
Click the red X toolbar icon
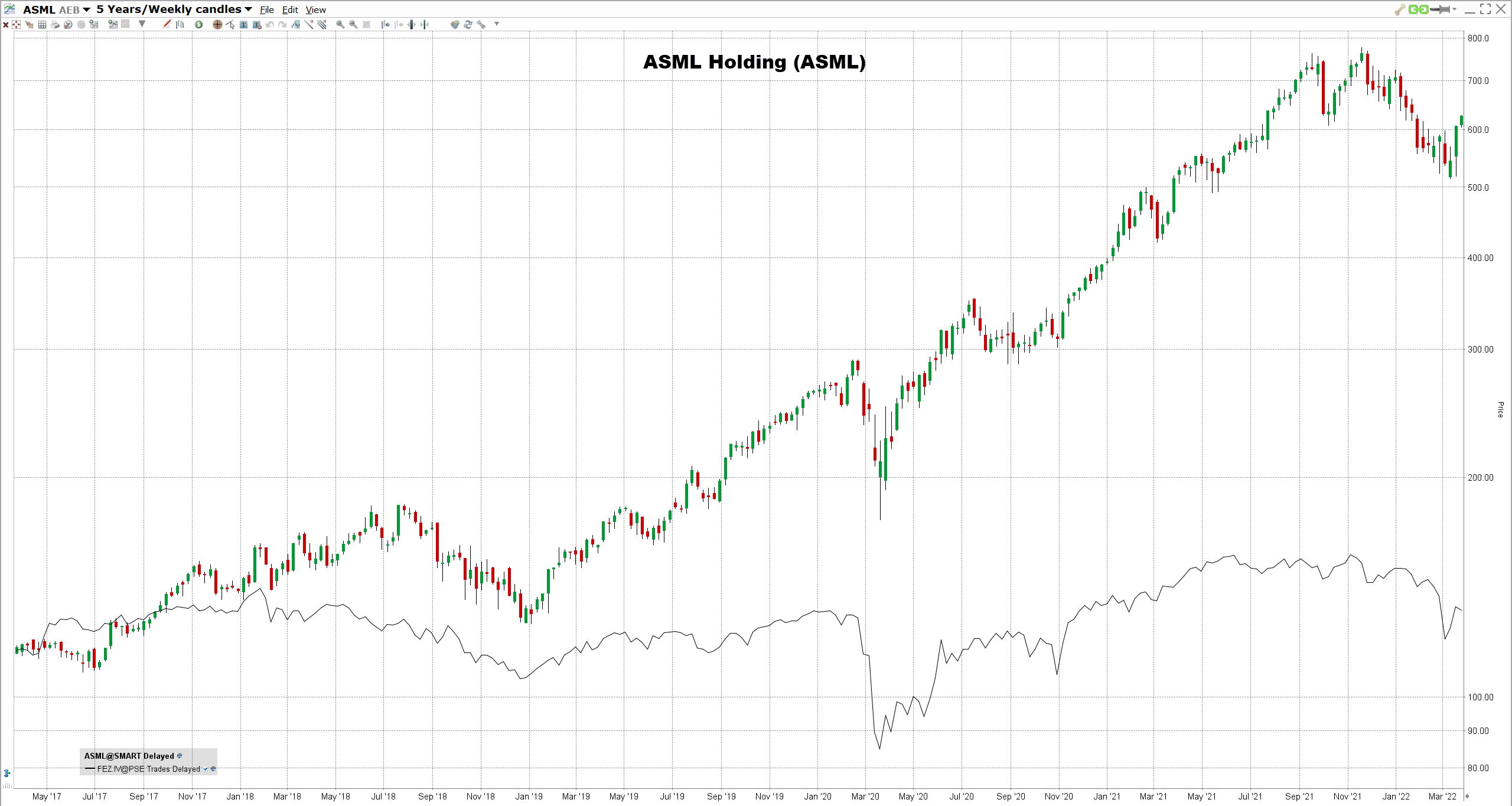point(5,25)
